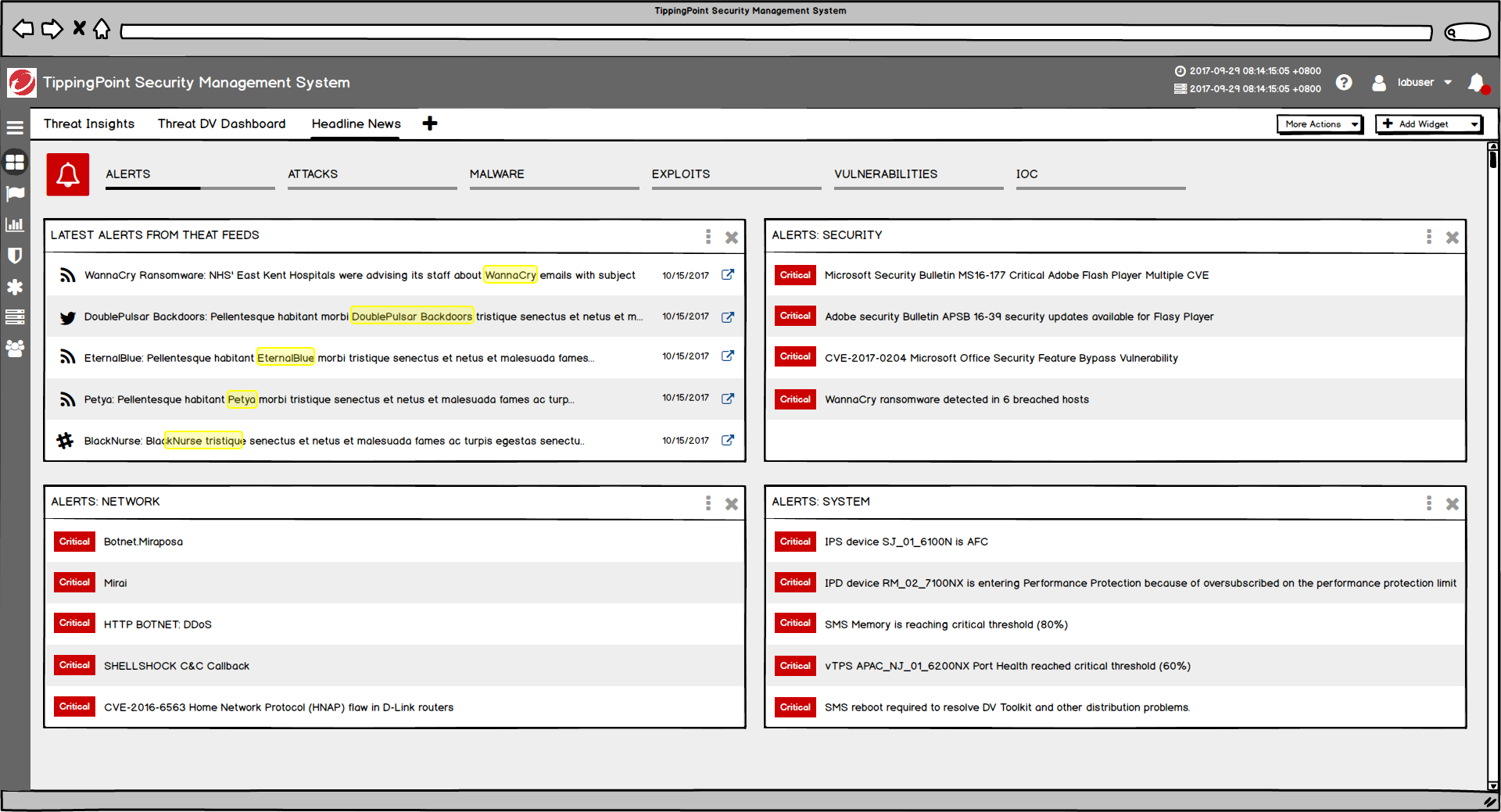1501x812 pixels.
Task: Click the browser stop X icon
Action: pos(79,29)
